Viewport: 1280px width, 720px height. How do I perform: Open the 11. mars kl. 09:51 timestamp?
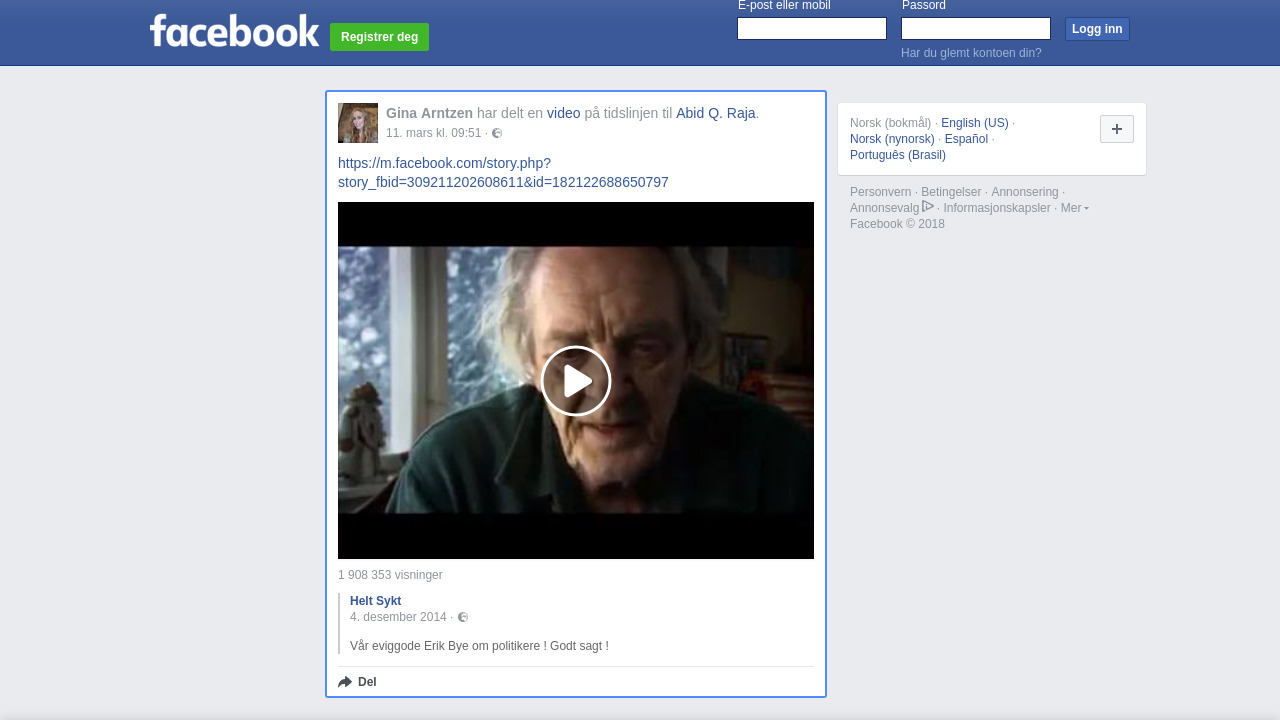tap(434, 133)
